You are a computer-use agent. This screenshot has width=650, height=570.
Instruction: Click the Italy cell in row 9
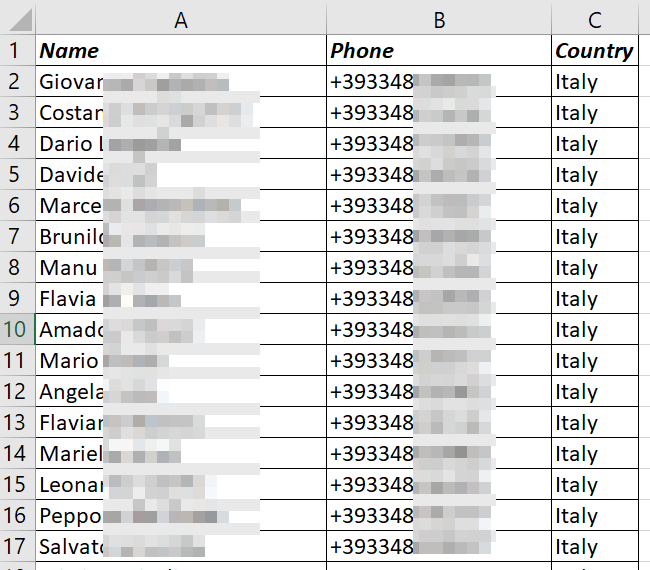594,299
